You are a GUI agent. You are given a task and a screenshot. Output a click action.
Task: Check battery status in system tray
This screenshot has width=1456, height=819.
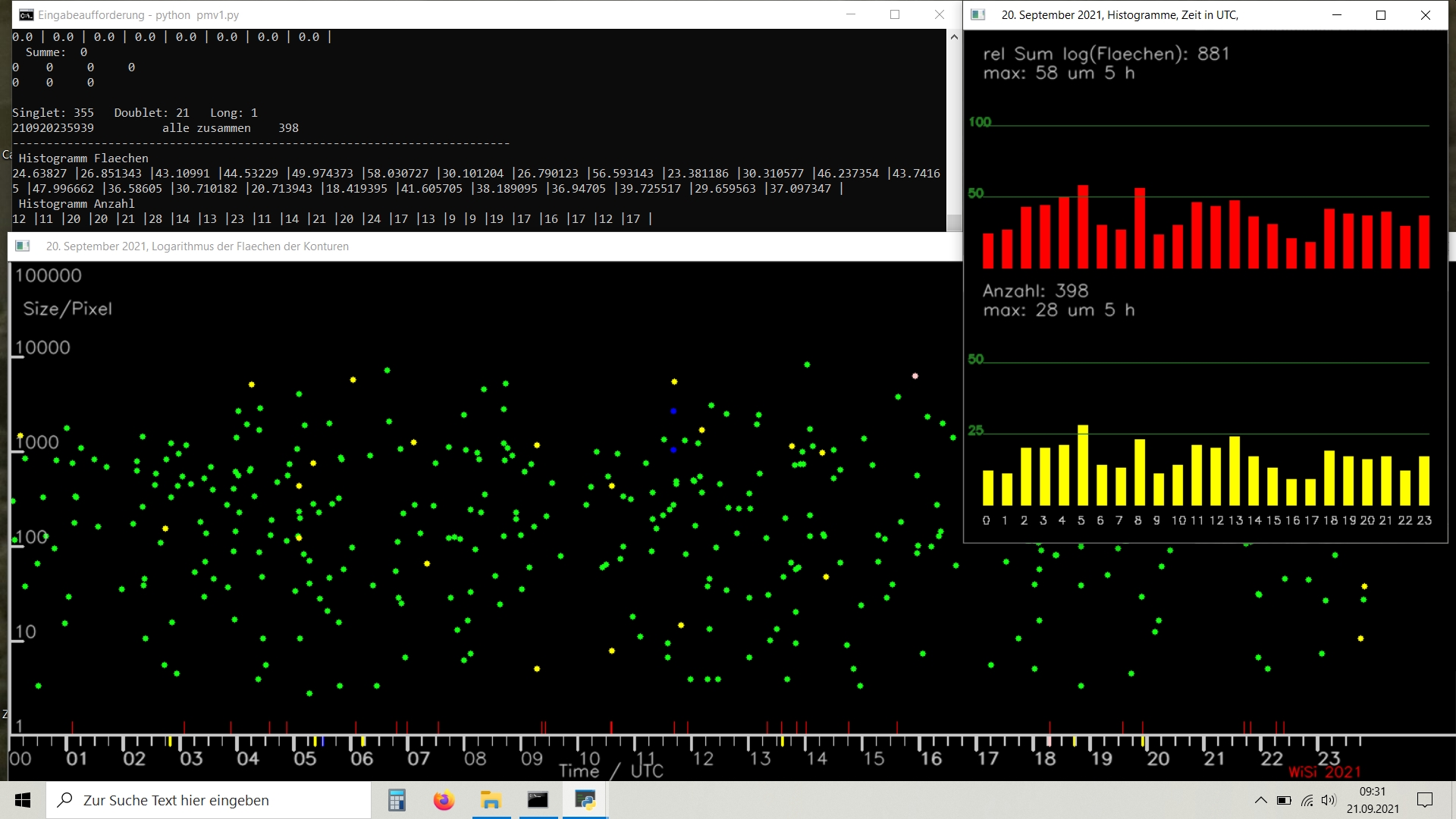click(1284, 800)
